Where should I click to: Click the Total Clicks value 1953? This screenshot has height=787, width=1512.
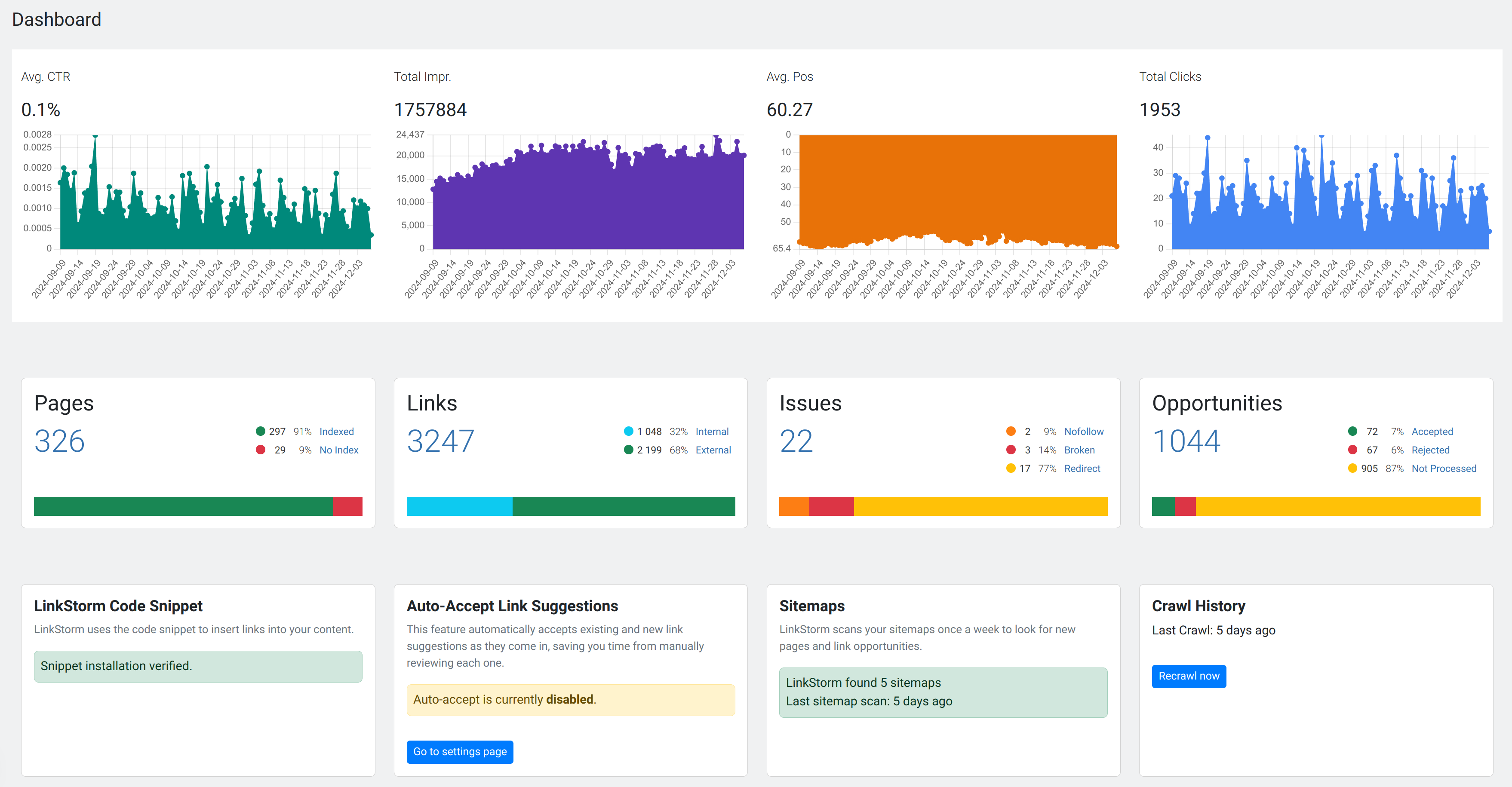click(1160, 110)
